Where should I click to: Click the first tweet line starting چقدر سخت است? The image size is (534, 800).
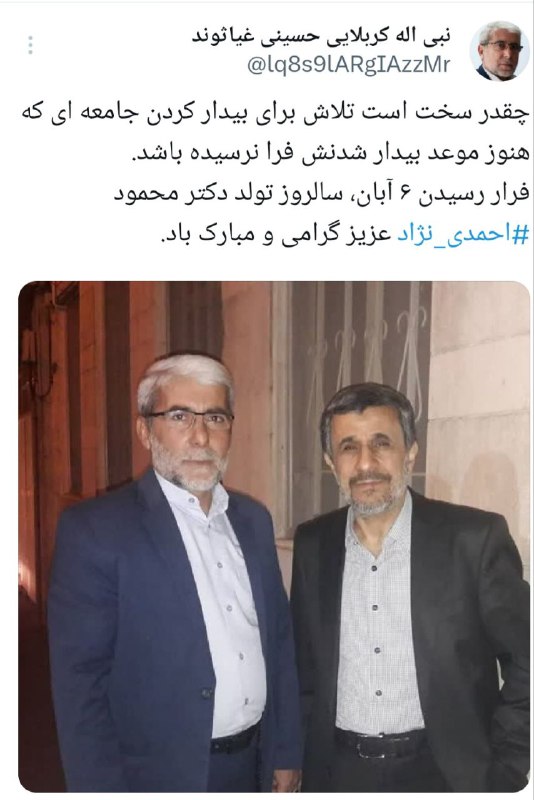(275, 113)
